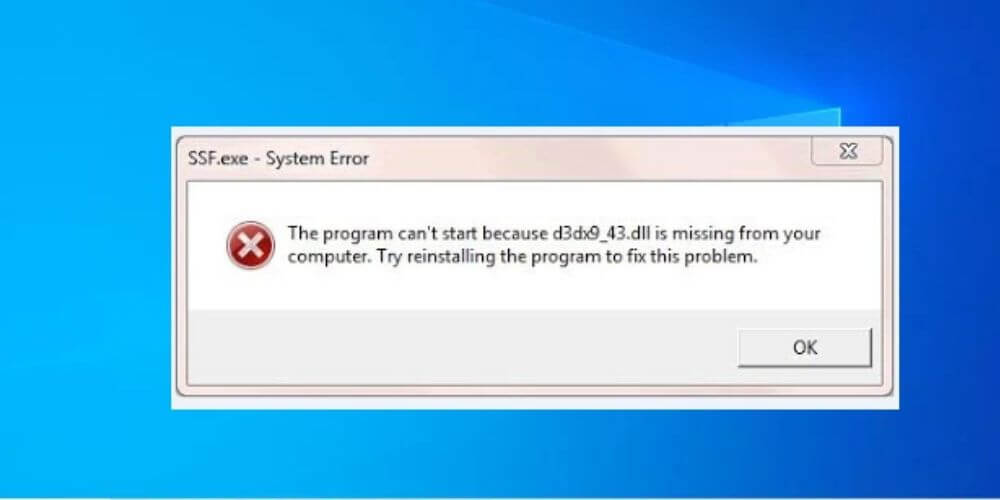Click the desktop wallpaper beneath the dialog
The width and height of the screenshot is (1000, 500).
point(536,453)
